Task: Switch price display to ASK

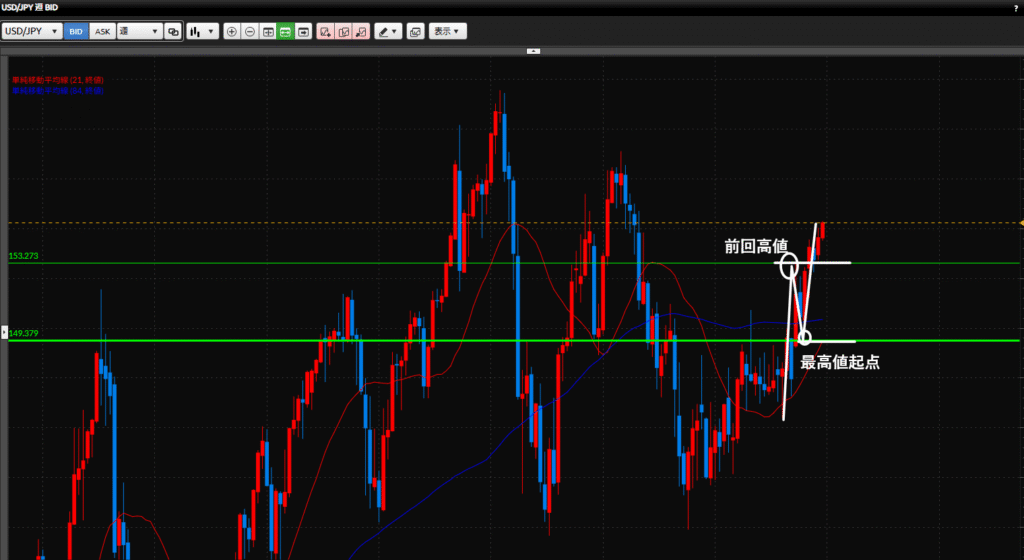Action: pyautogui.click(x=102, y=31)
